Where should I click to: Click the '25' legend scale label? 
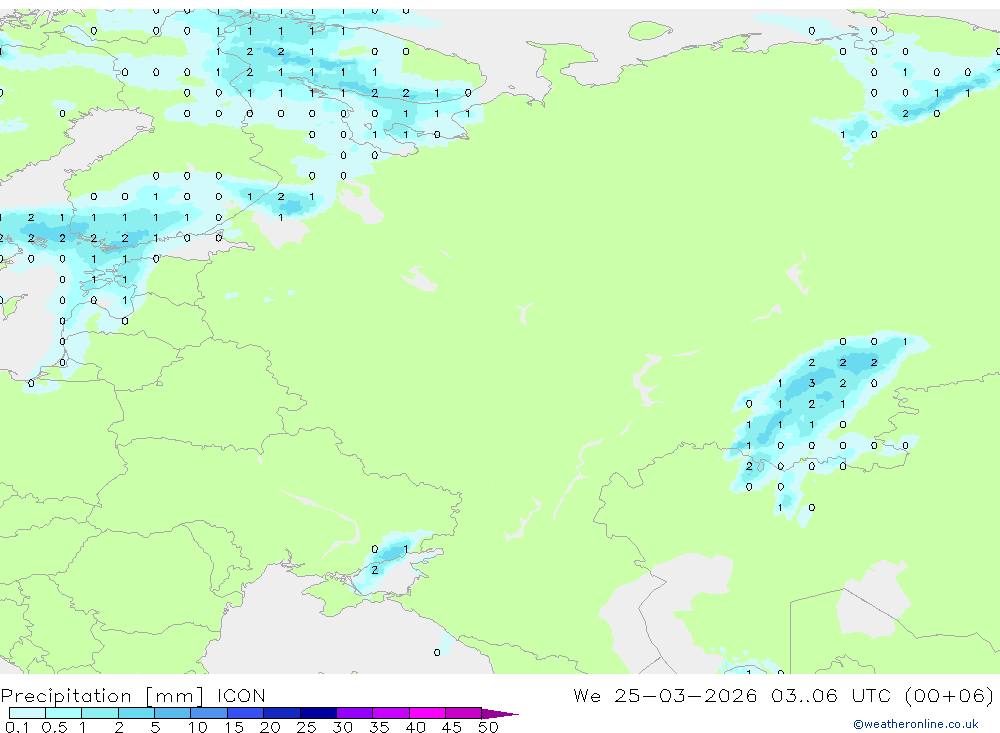click(306, 727)
